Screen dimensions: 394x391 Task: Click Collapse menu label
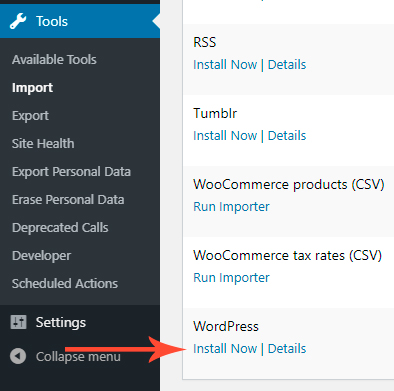(78, 356)
